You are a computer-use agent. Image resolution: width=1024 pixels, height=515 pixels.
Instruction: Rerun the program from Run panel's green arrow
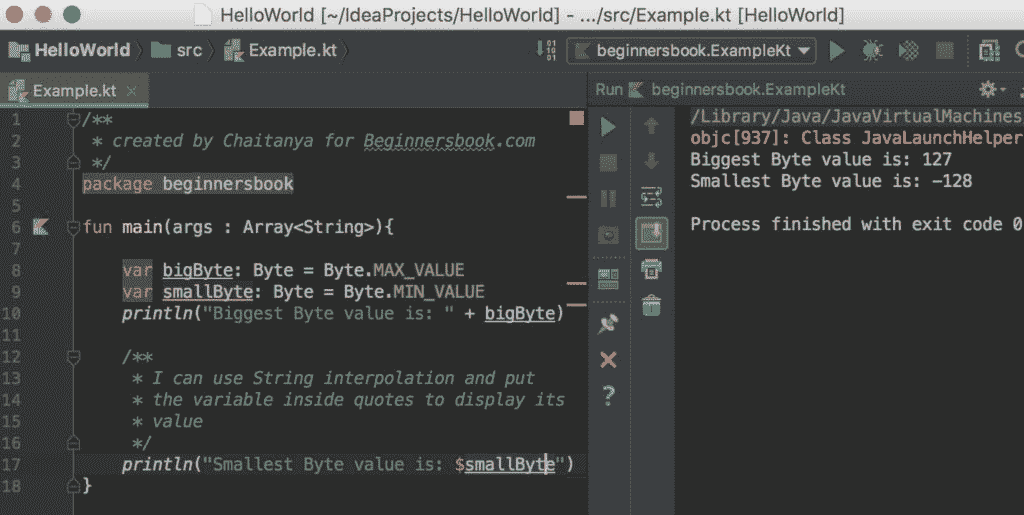pos(608,127)
